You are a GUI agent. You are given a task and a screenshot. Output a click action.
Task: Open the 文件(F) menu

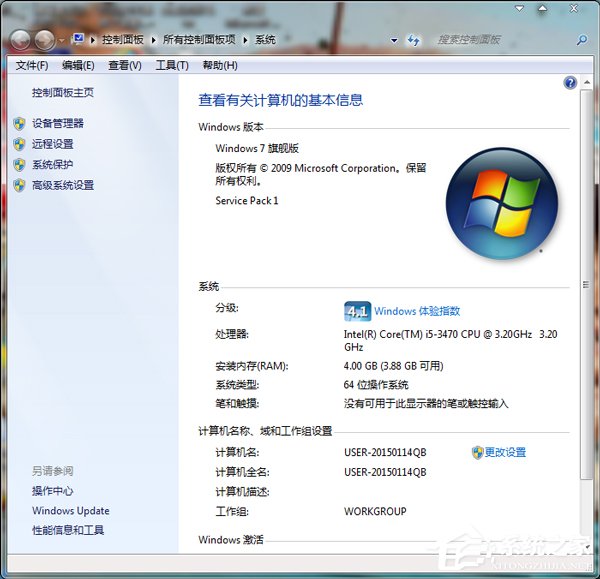(x=32, y=65)
